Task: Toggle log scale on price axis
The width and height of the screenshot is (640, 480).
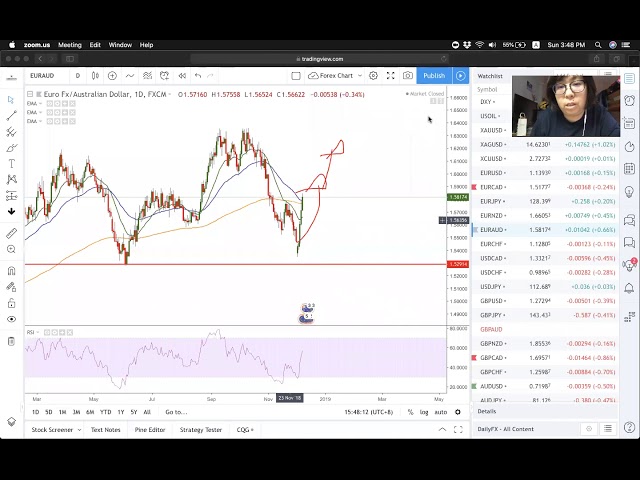Action: pos(424,412)
